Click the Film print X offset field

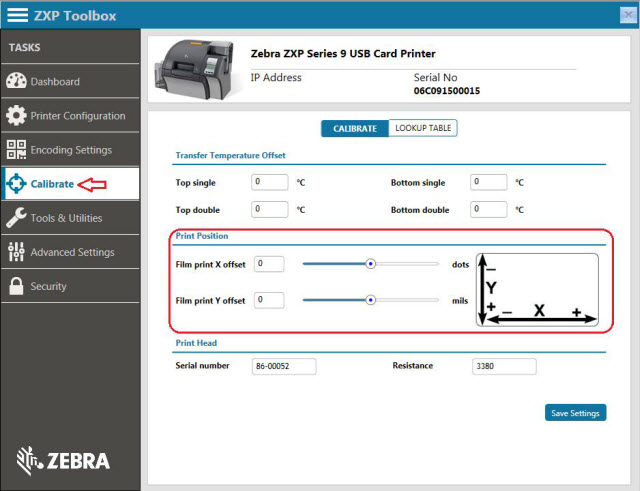click(x=269, y=264)
